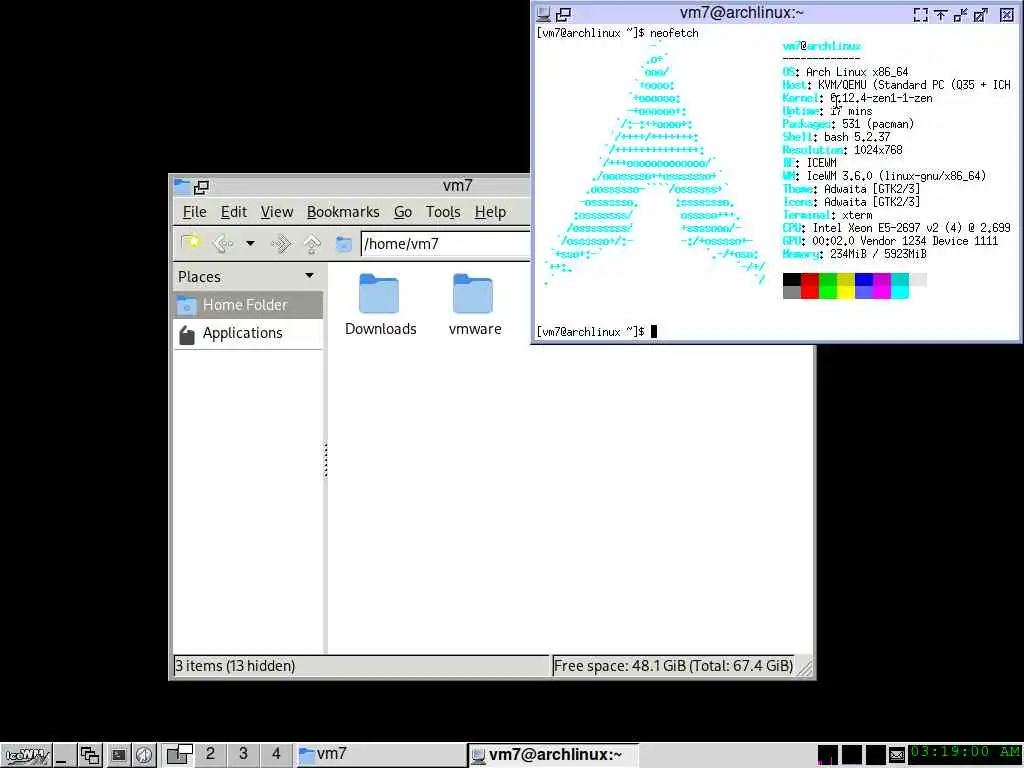
Task: Click the restore icon in vm7 title bar
Action: click(x=201, y=187)
